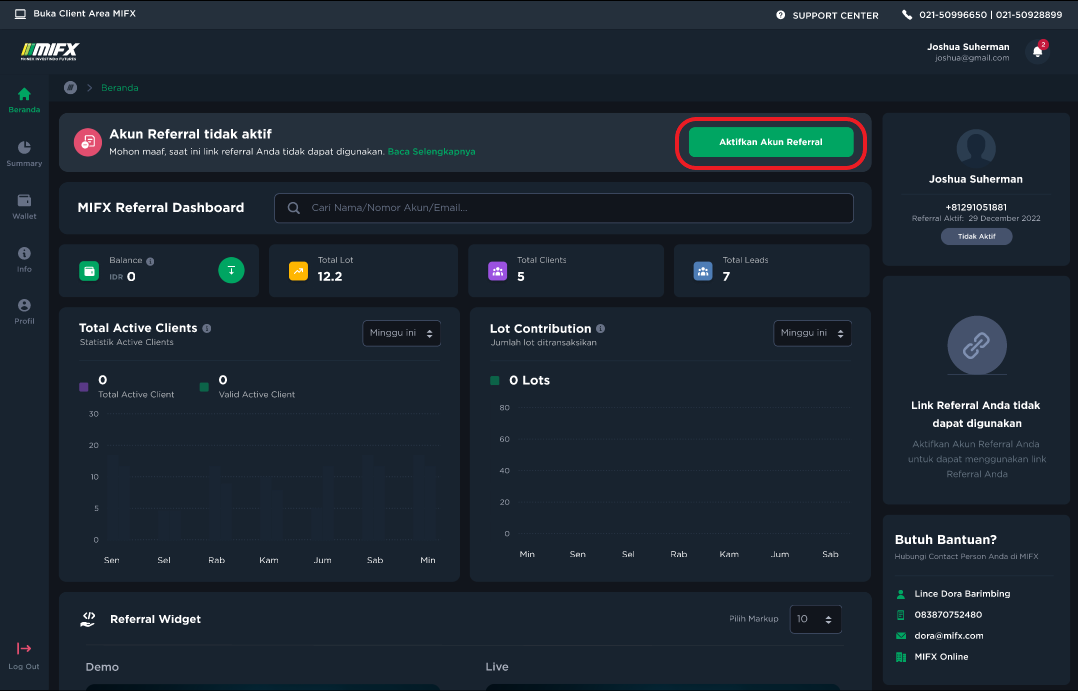Click the phone icon in top bar
The width and height of the screenshot is (1078, 691).
tap(907, 15)
